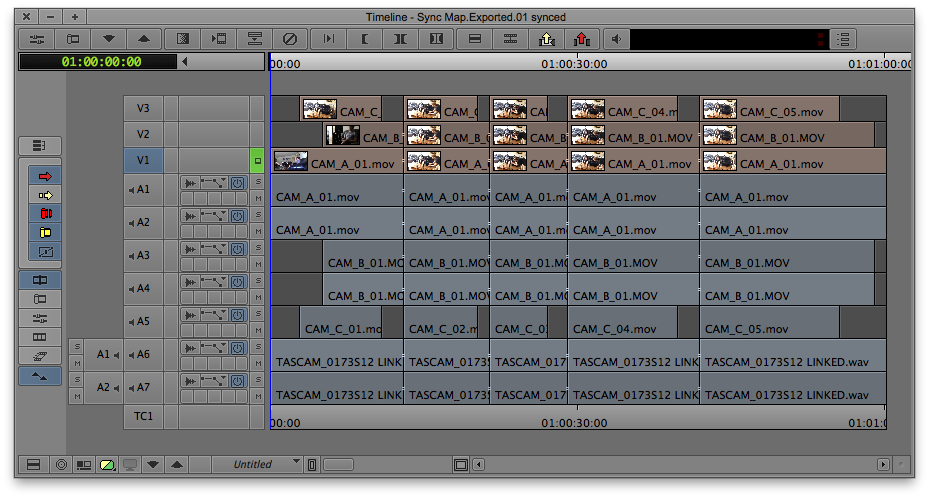Viewport: 929px width, 498px height.
Task: Click the bottom-most left palette icon with up arrow
Action: click(x=40, y=377)
